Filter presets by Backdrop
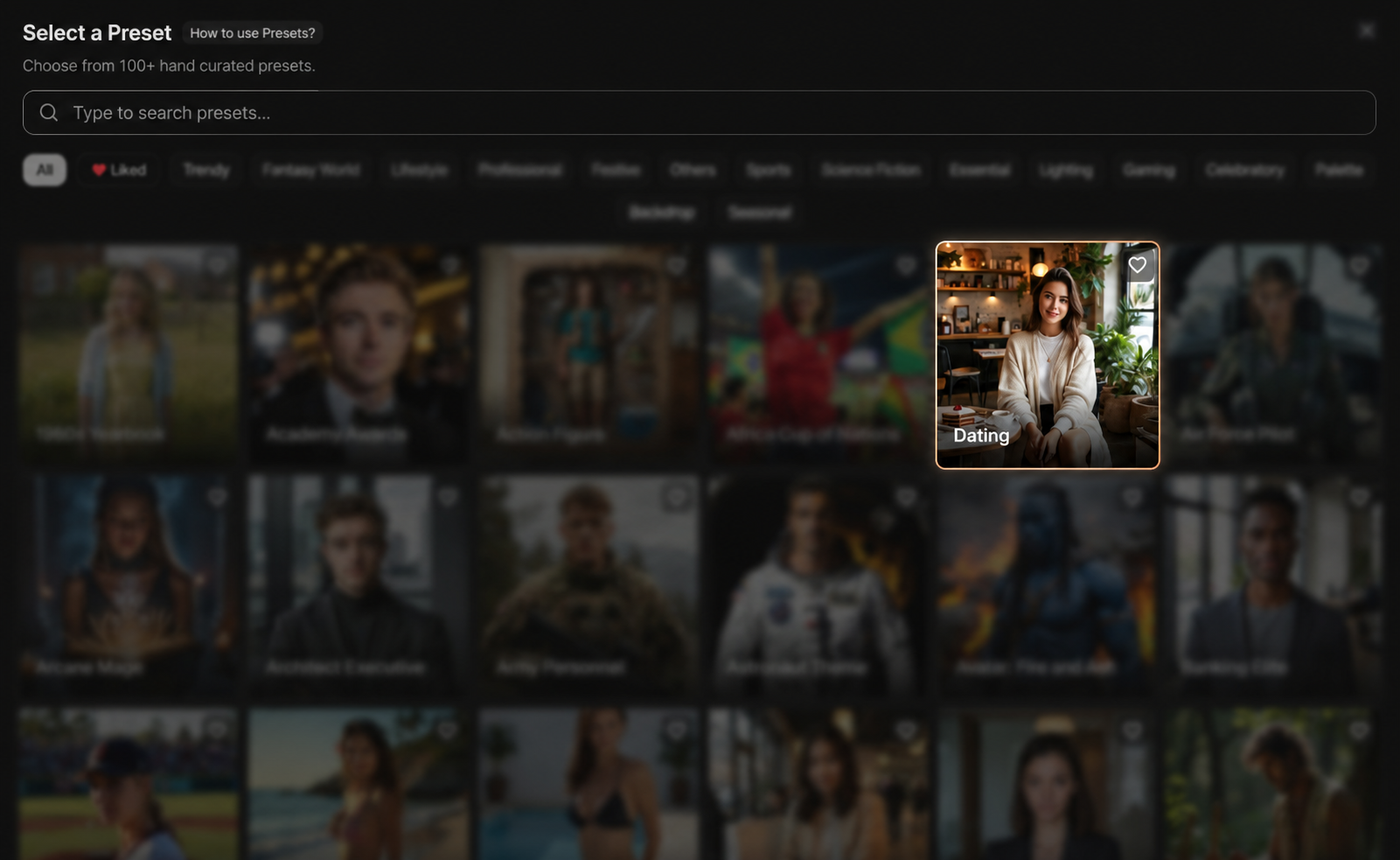Image resolution: width=1400 pixels, height=860 pixels. click(662, 212)
